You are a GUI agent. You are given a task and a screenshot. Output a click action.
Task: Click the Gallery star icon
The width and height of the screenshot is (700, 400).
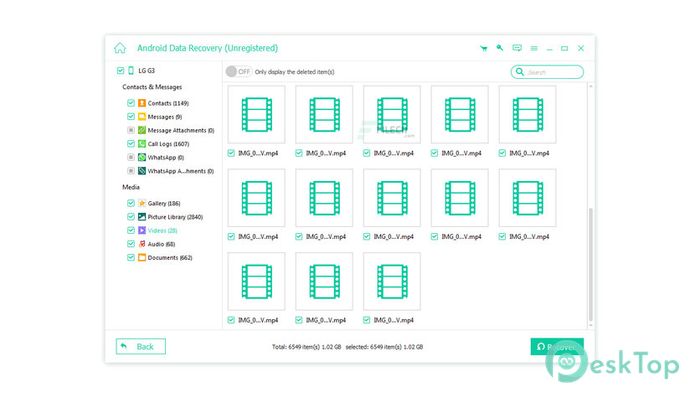(142, 203)
